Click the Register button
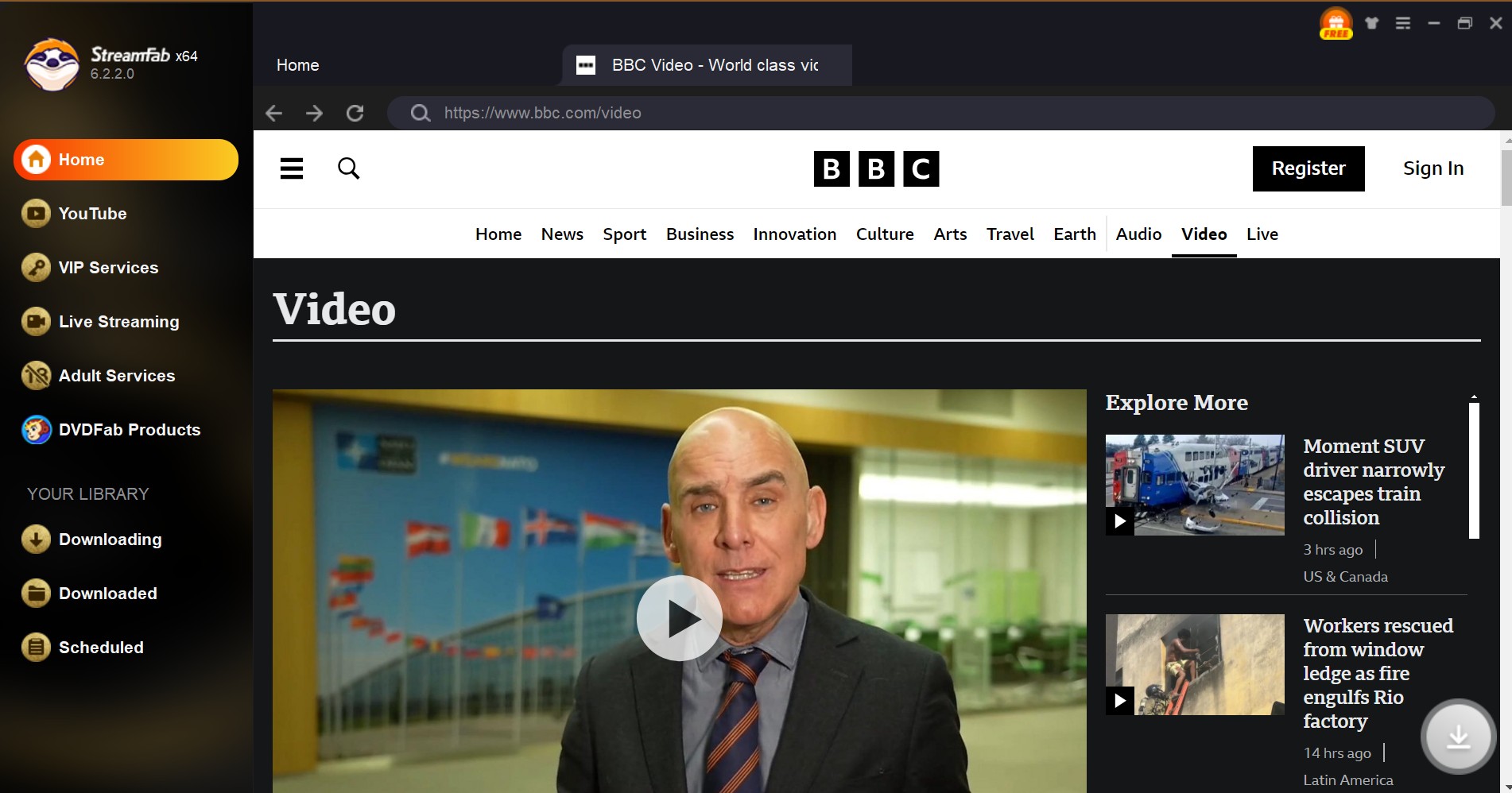 (1308, 168)
